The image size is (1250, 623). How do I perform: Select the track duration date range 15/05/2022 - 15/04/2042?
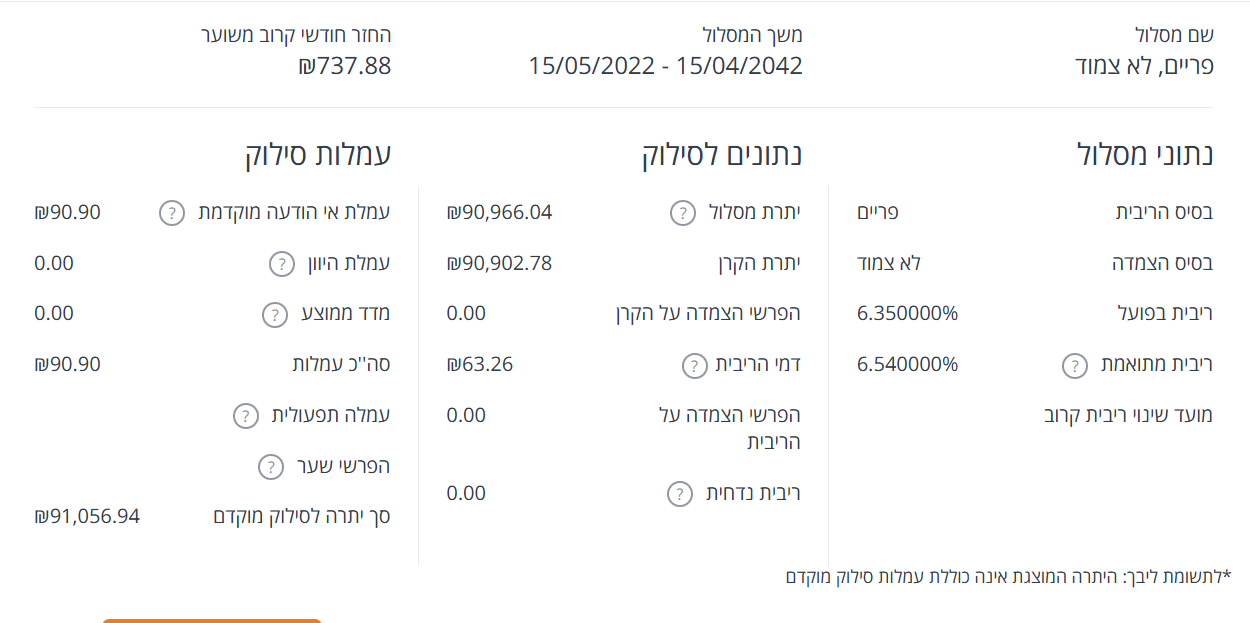665,67
